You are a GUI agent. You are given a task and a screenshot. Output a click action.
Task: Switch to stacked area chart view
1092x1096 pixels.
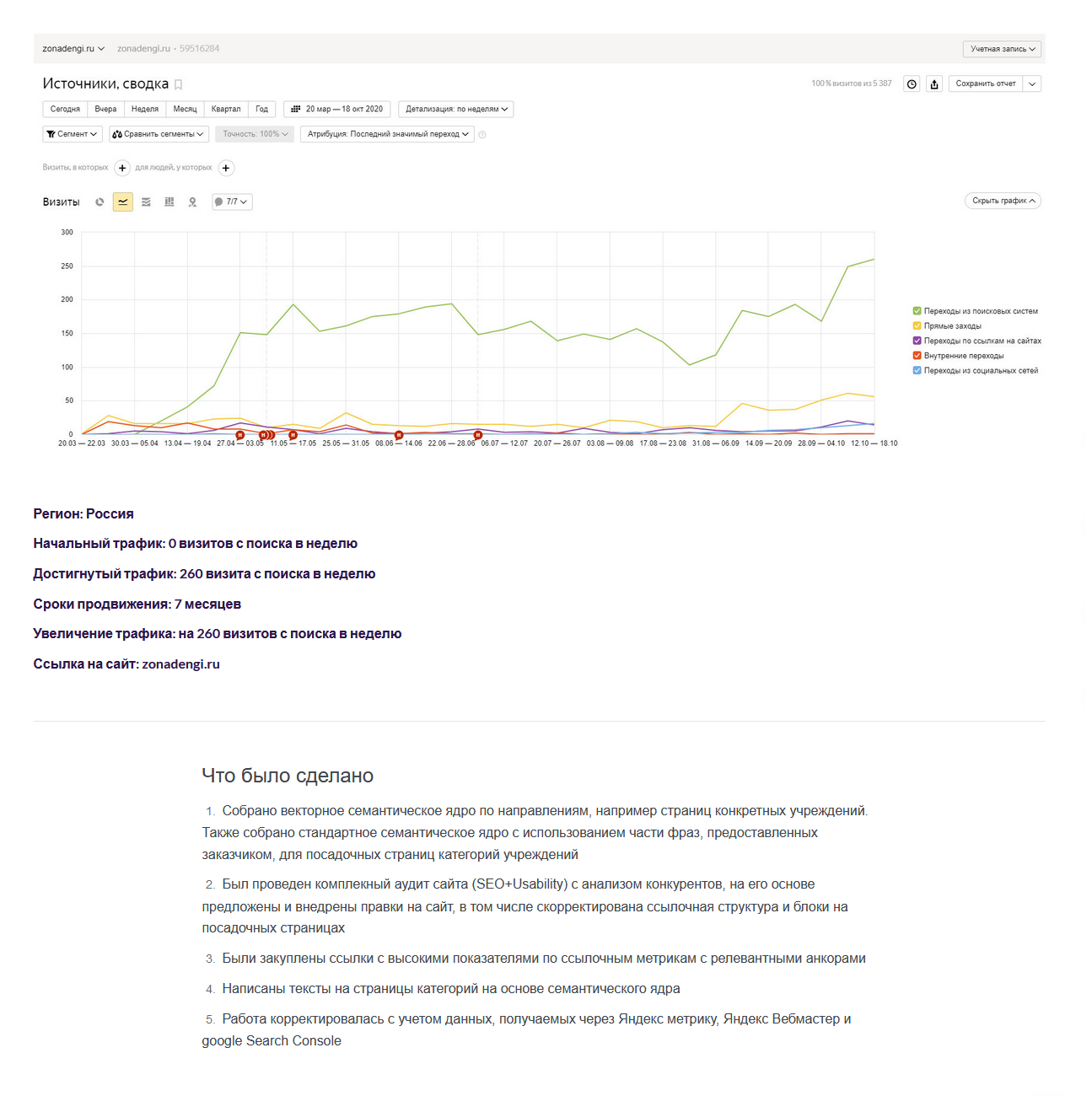[x=145, y=201]
